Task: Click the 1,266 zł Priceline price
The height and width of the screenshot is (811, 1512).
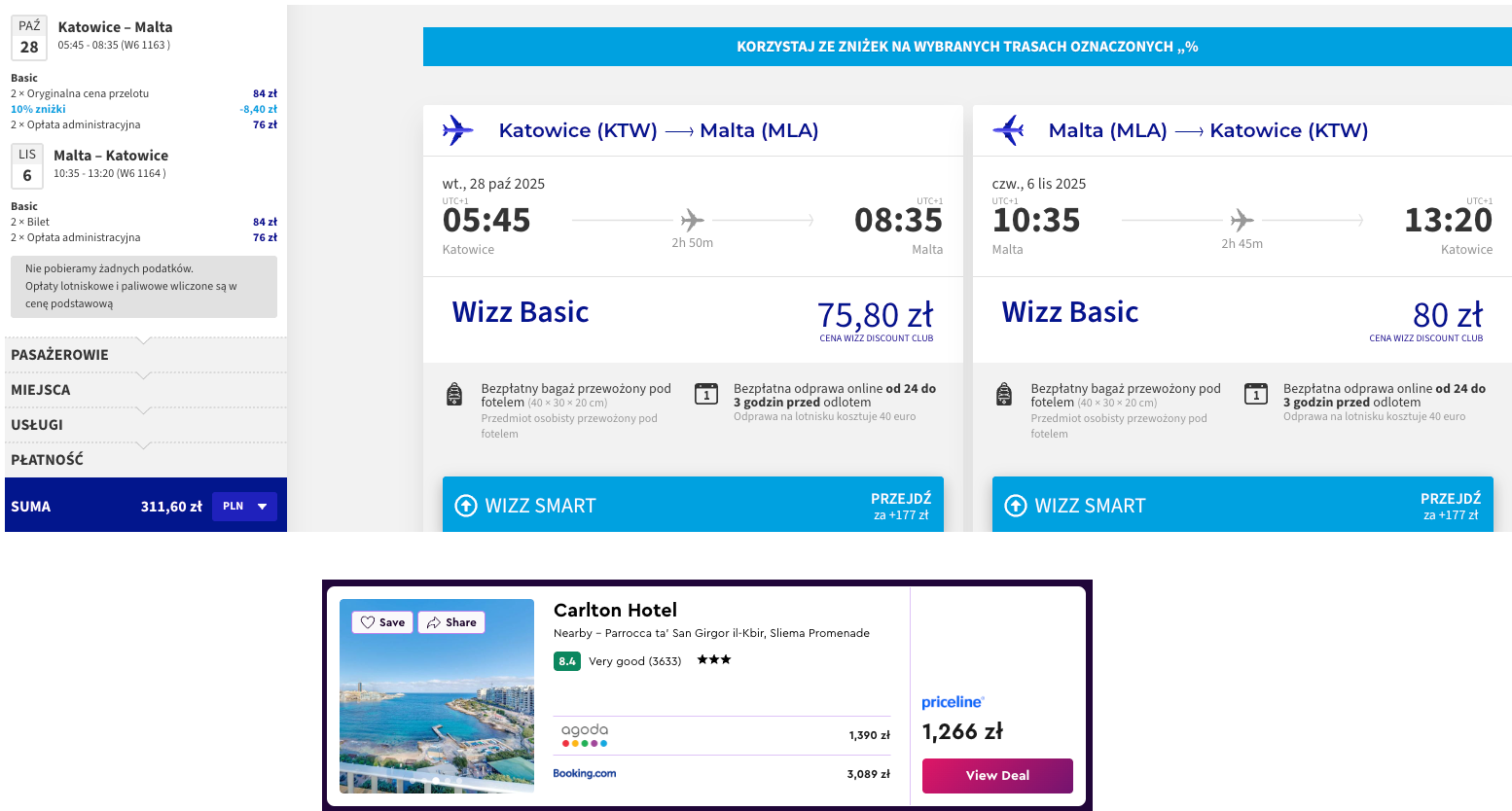Action: 962,731
